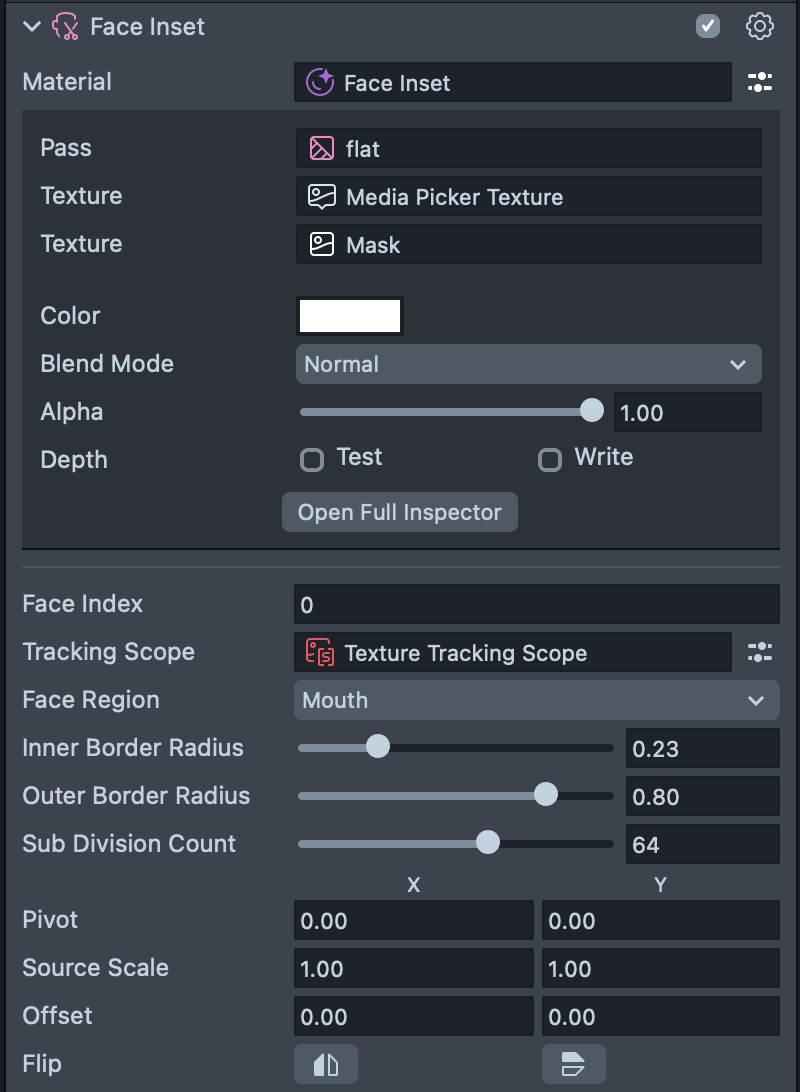This screenshot has height=1092, width=800.
Task: Click the Face Inset material reference
Action: (512, 82)
